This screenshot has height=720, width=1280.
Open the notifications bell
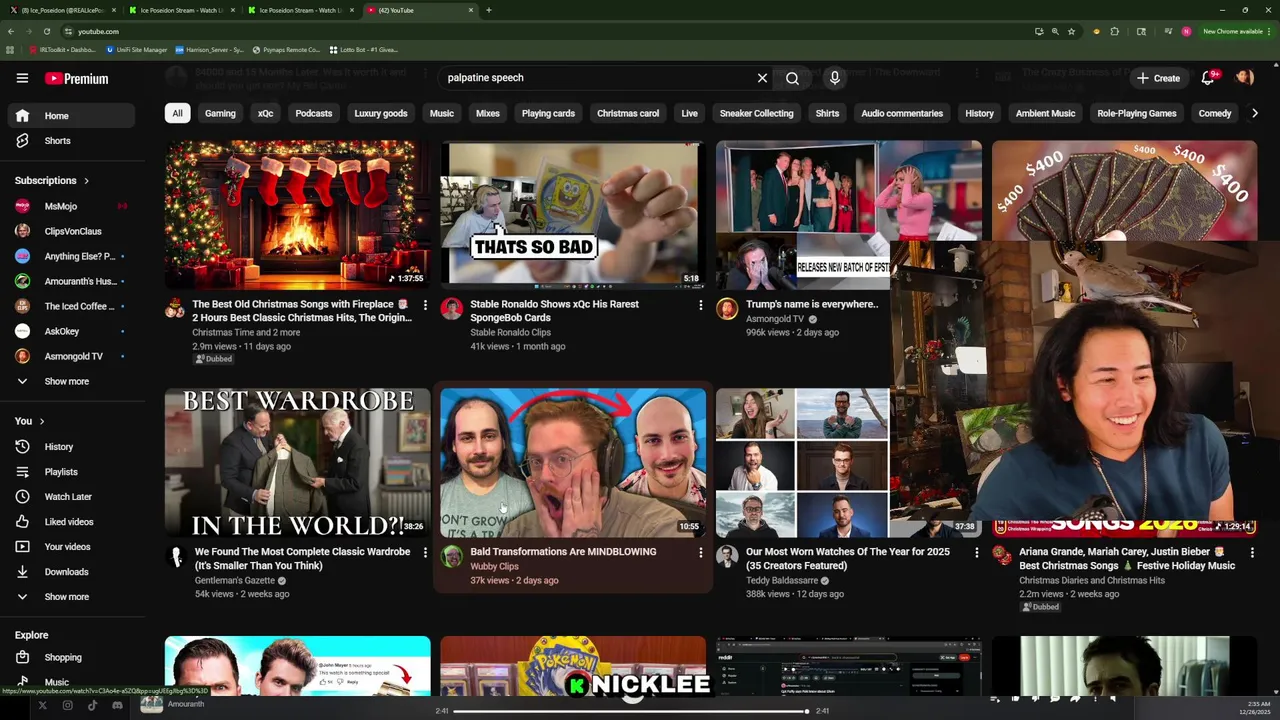pyautogui.click(x=1208, y=78)
